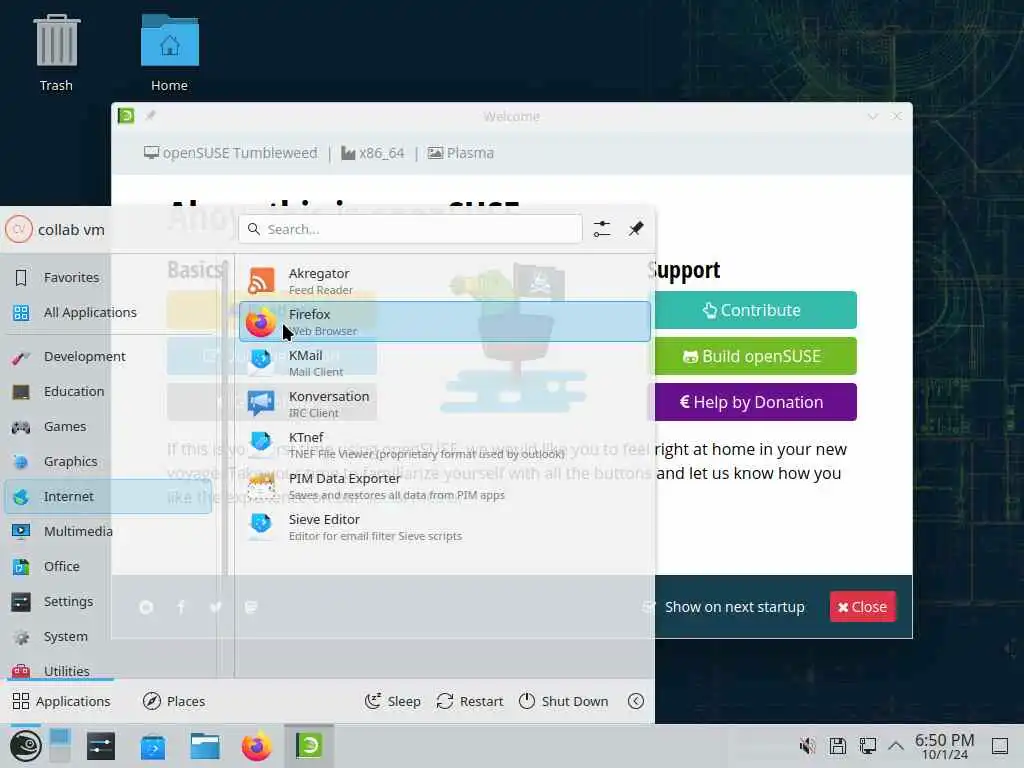1024x768 pixels.
Task: Open the Graphics category
Action: 108,462
